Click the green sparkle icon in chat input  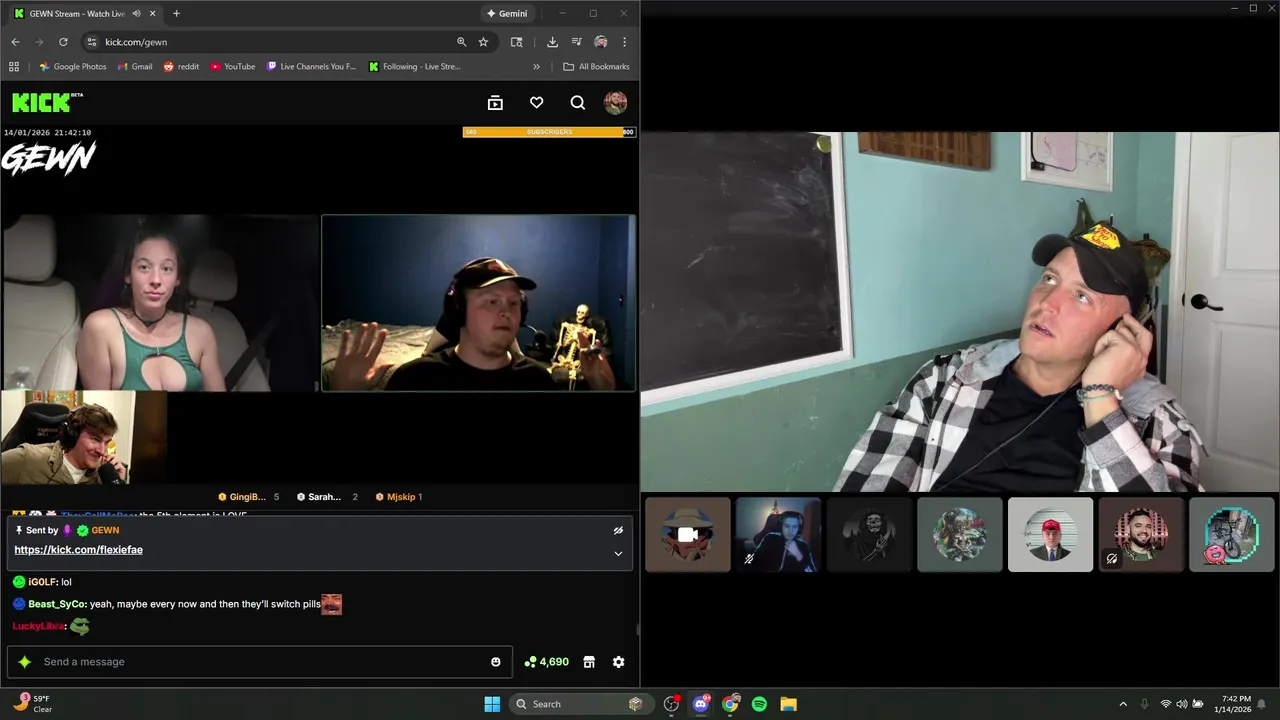click(x=25, y=662)
